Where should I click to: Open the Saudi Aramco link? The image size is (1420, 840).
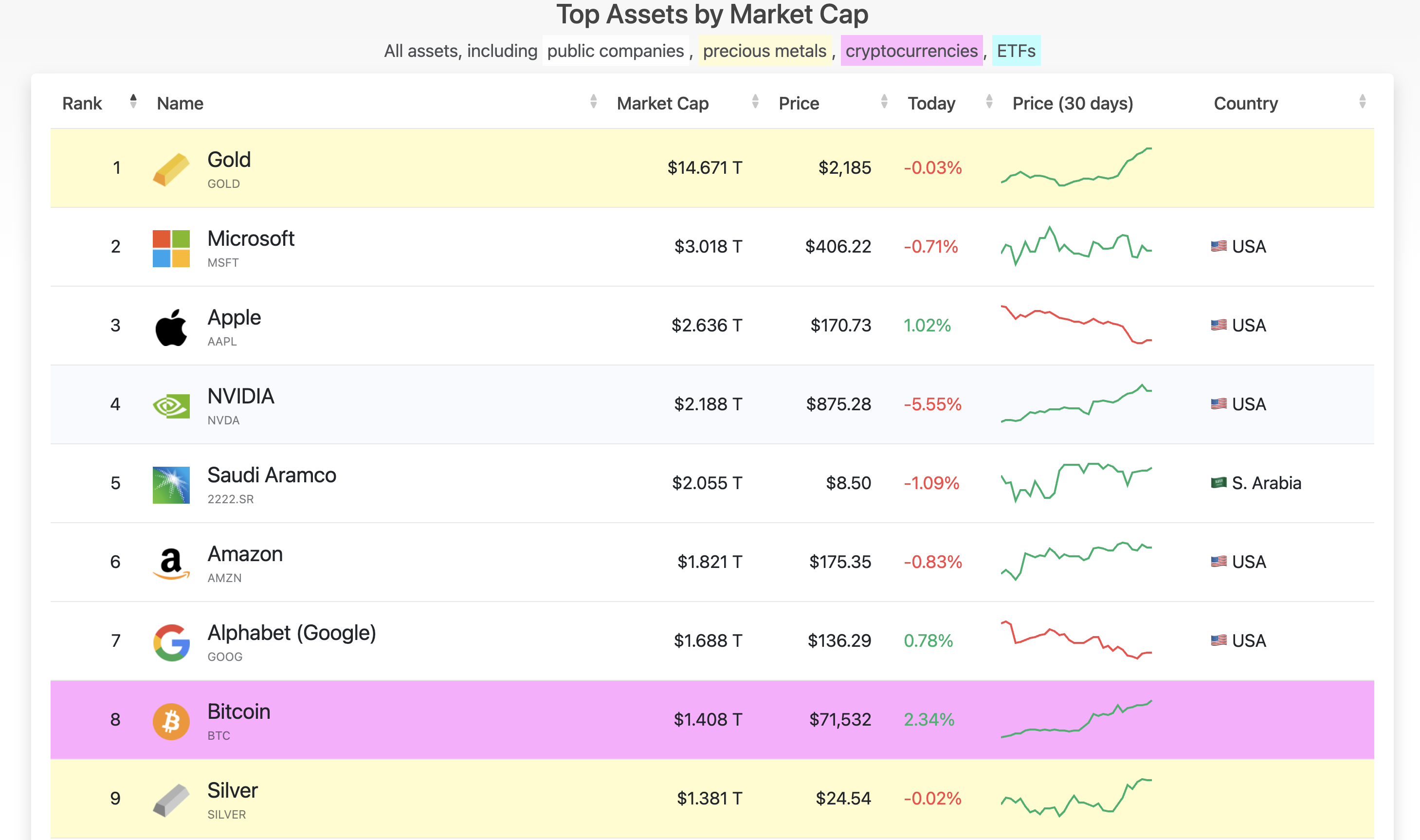point(272,475)
